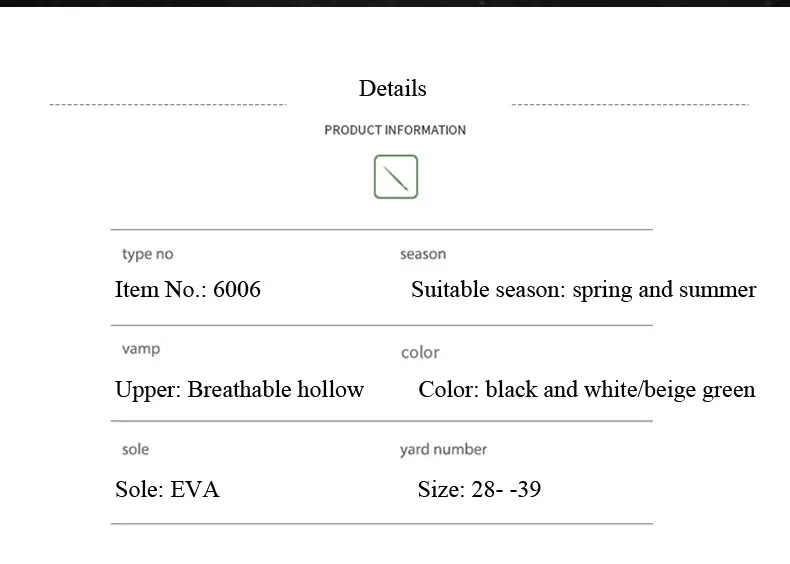Click the Details heading
This screenshot has width=790, height=564.
pos(392,88)
